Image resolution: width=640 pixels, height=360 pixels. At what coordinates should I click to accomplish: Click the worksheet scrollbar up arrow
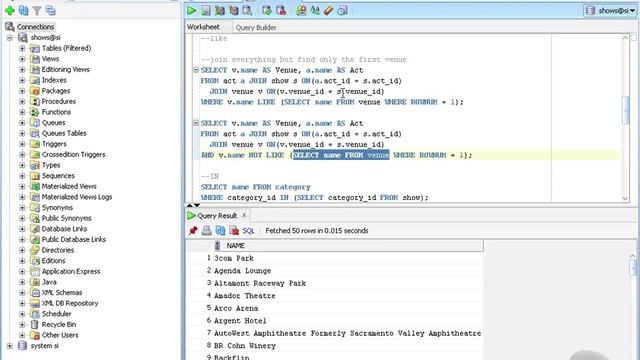[x=625, y=38]
